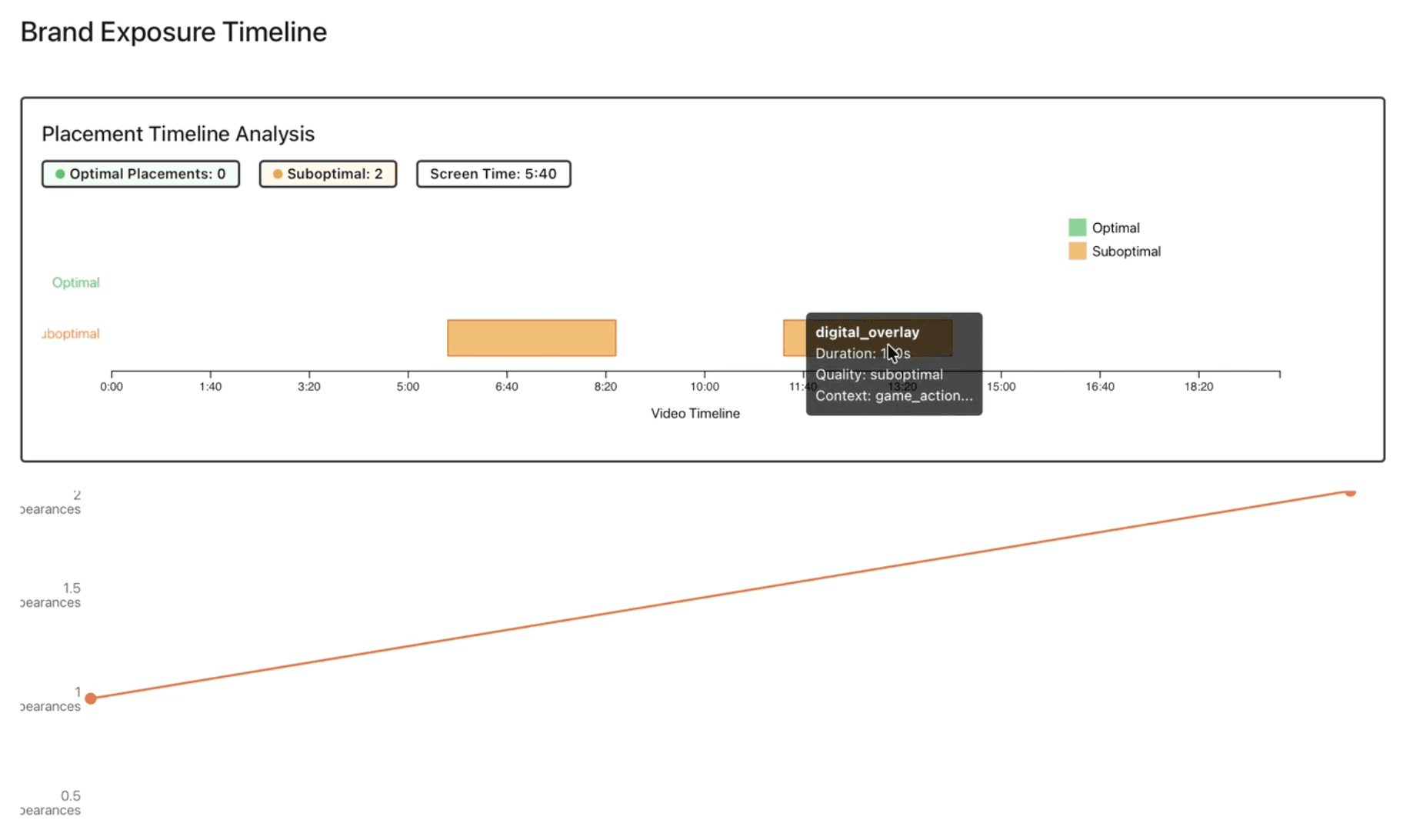Click the Brand Exposure Timeline title
Screen dimensions: 1403x840
click(x=174, y=32)
